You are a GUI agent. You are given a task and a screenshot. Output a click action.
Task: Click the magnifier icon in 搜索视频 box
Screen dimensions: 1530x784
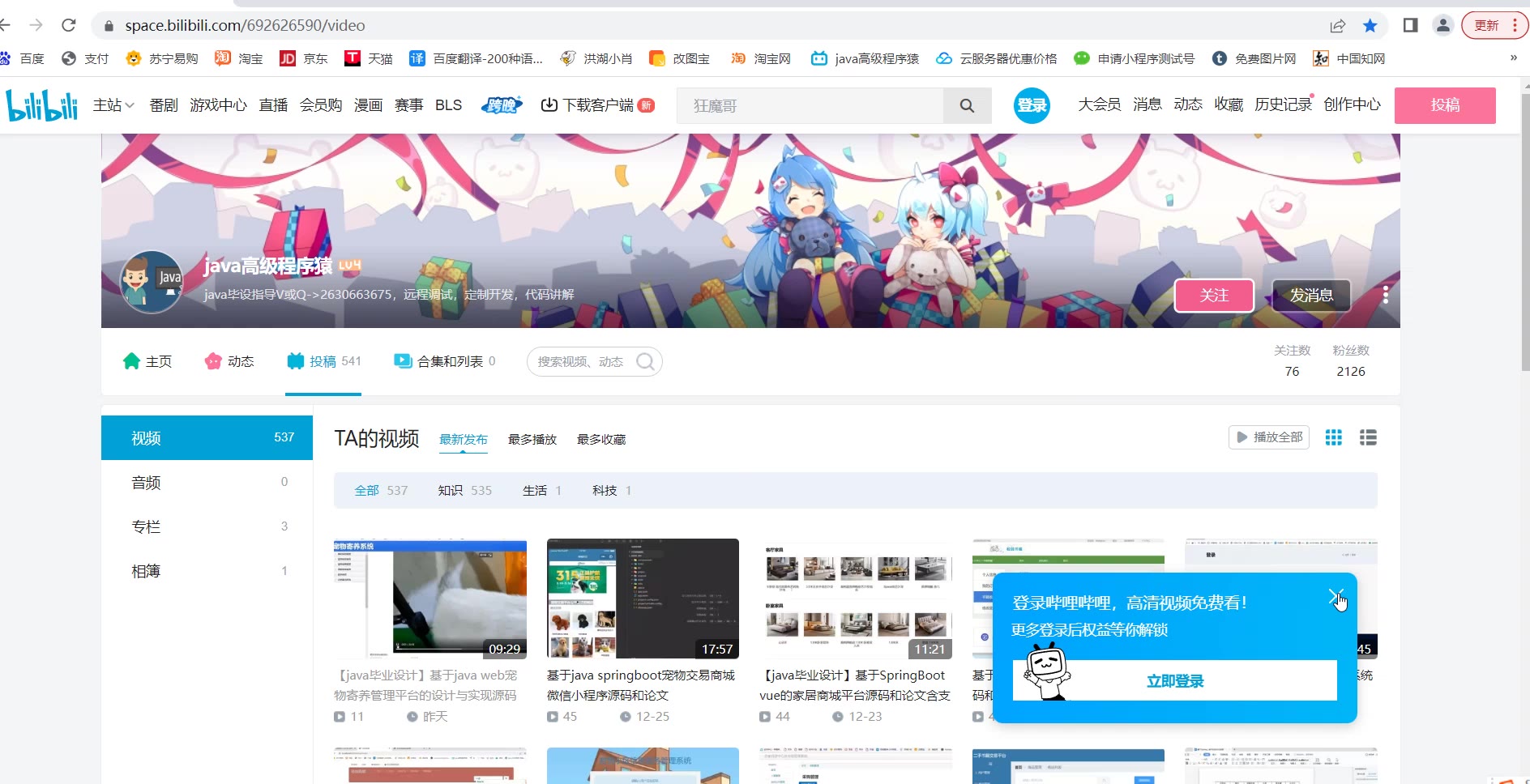click(646, 361)
